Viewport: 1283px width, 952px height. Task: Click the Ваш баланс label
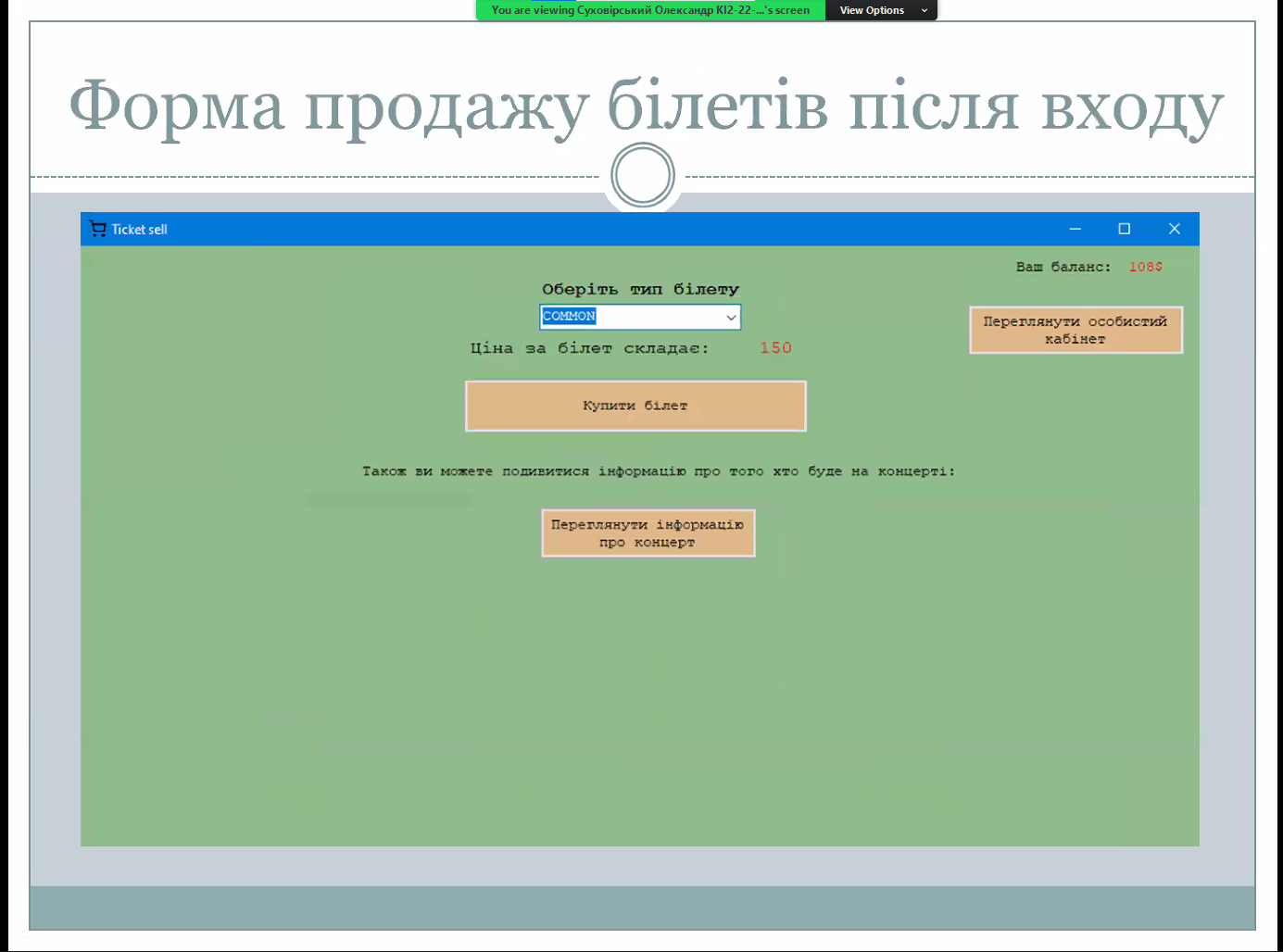[x=1063, y=267]
